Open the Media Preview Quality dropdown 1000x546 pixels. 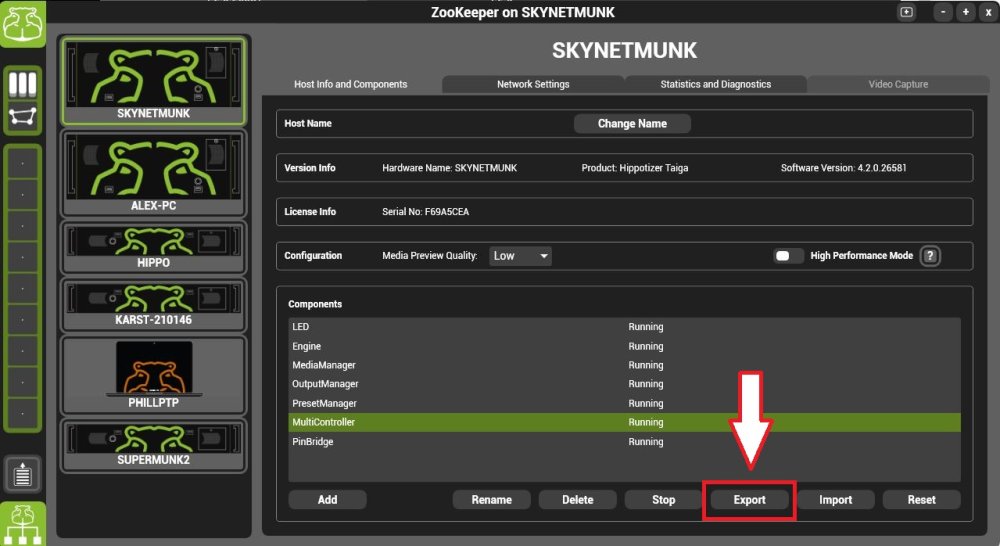(x=520, y=256)
